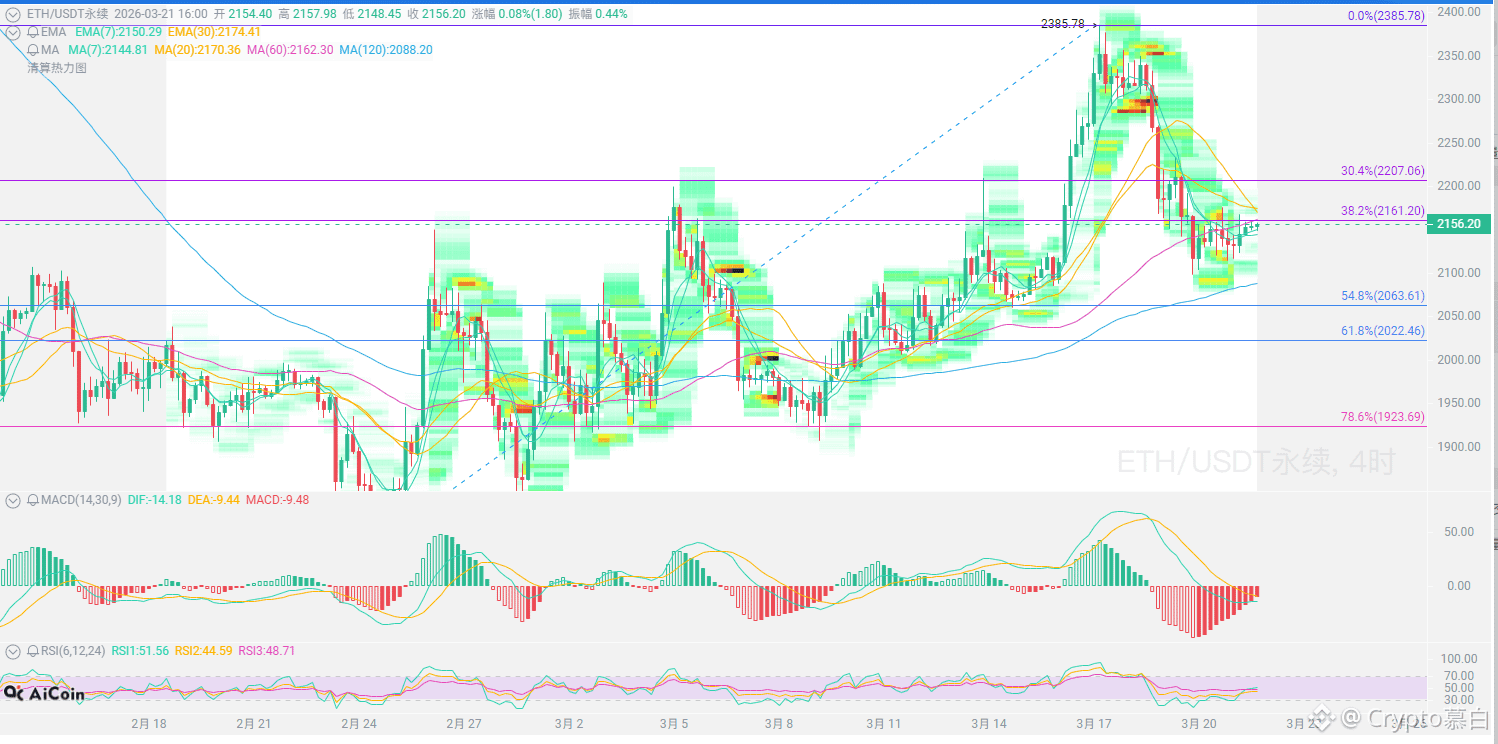The image size is (1498, 744).
Task: Select the 2385.78 high price marker
Action: [x=1062, y=23]
